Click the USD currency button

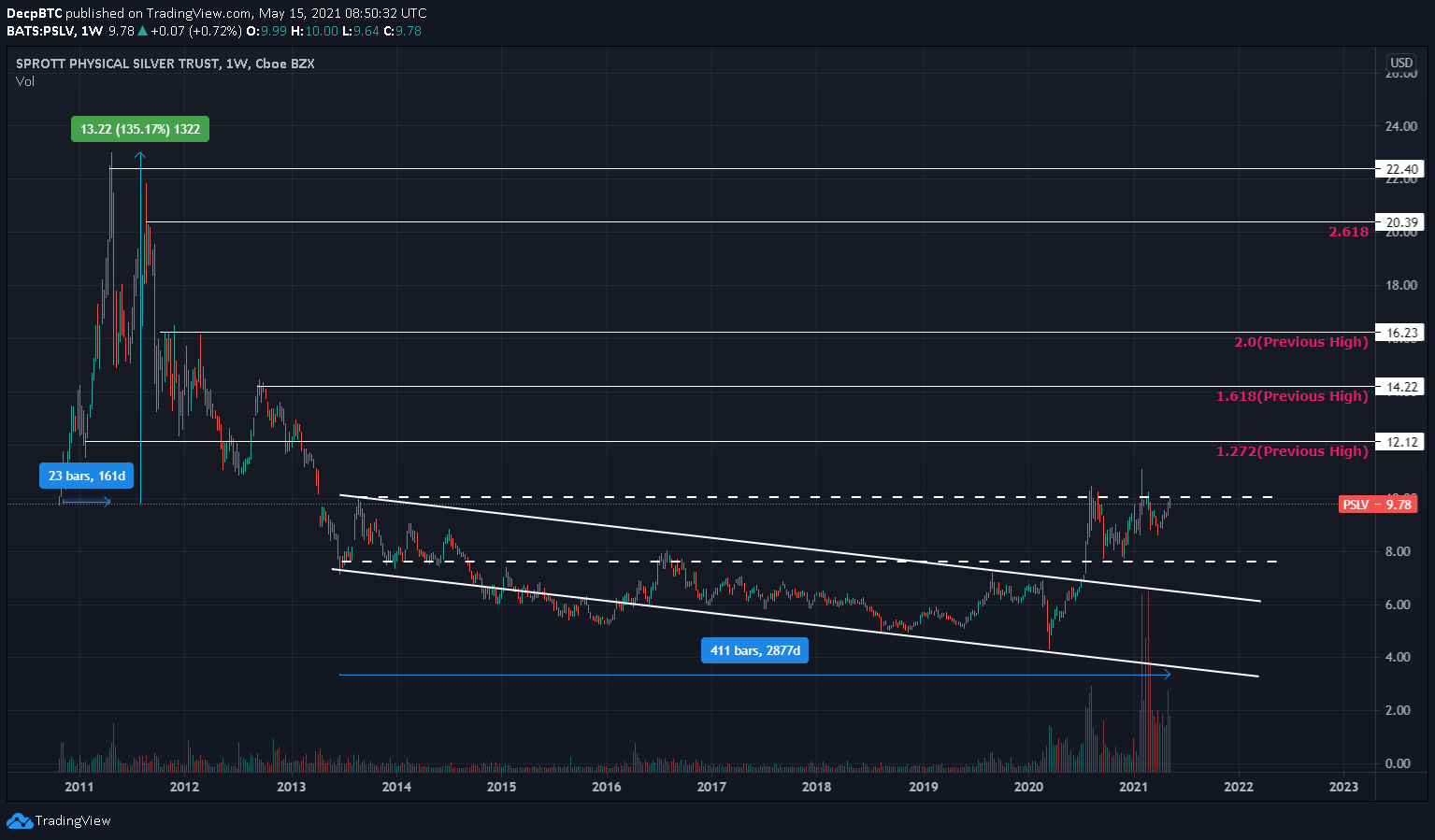[1401, 63]
